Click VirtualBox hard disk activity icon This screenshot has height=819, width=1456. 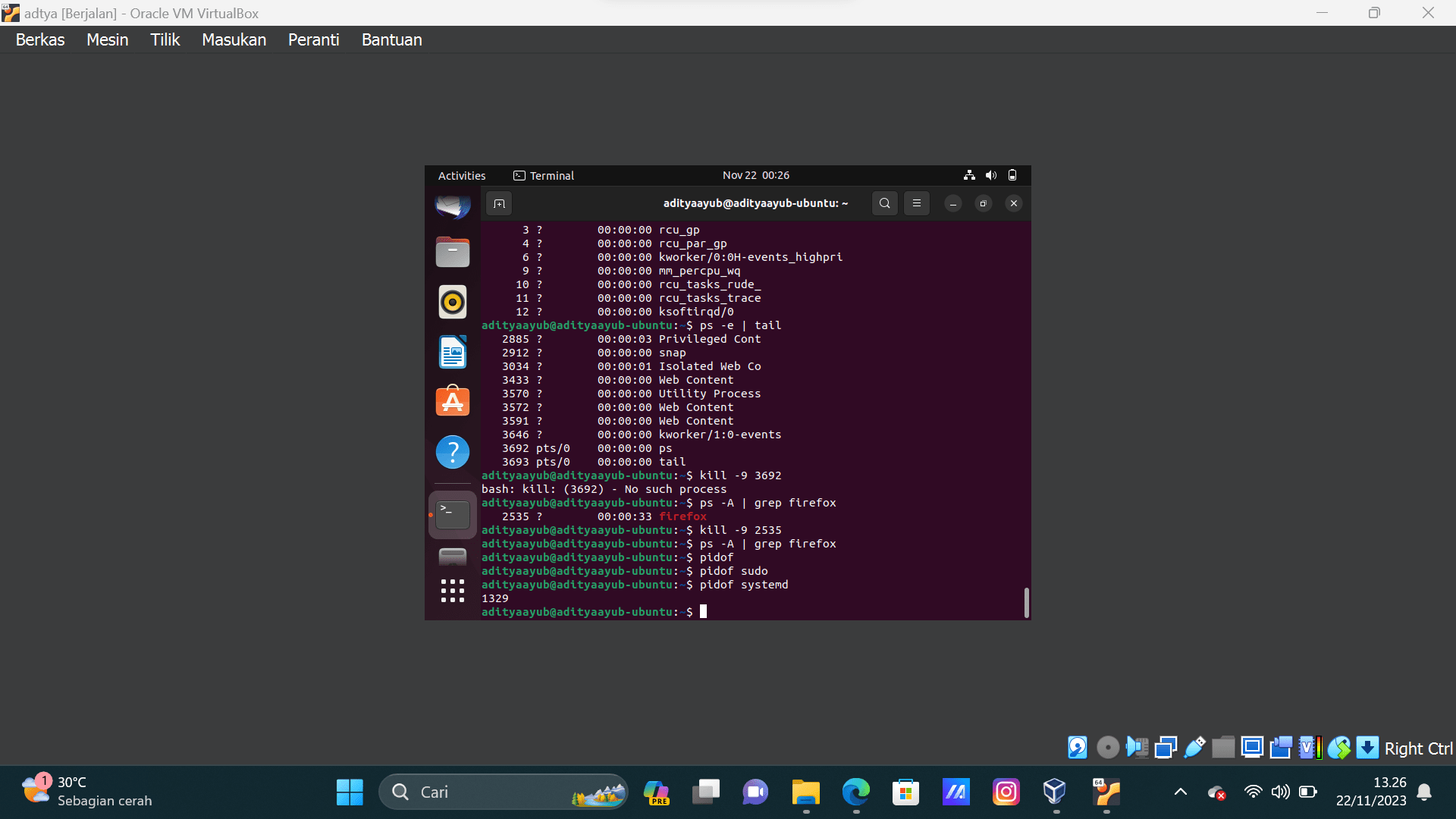pos(1077,748)
